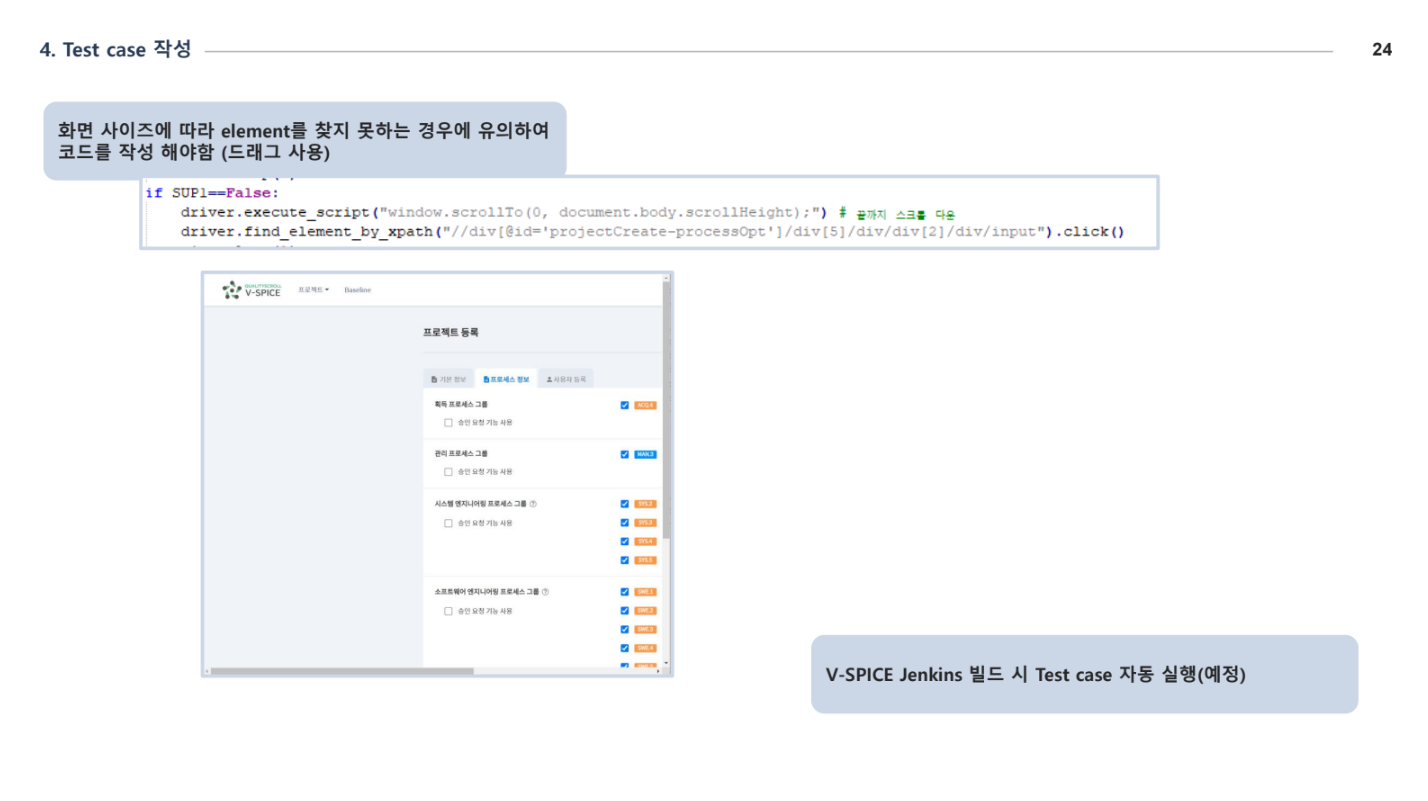Click the orange SWE.1 badge
The height and width of the screenshot is (801, 1428).
coord(646,591)
